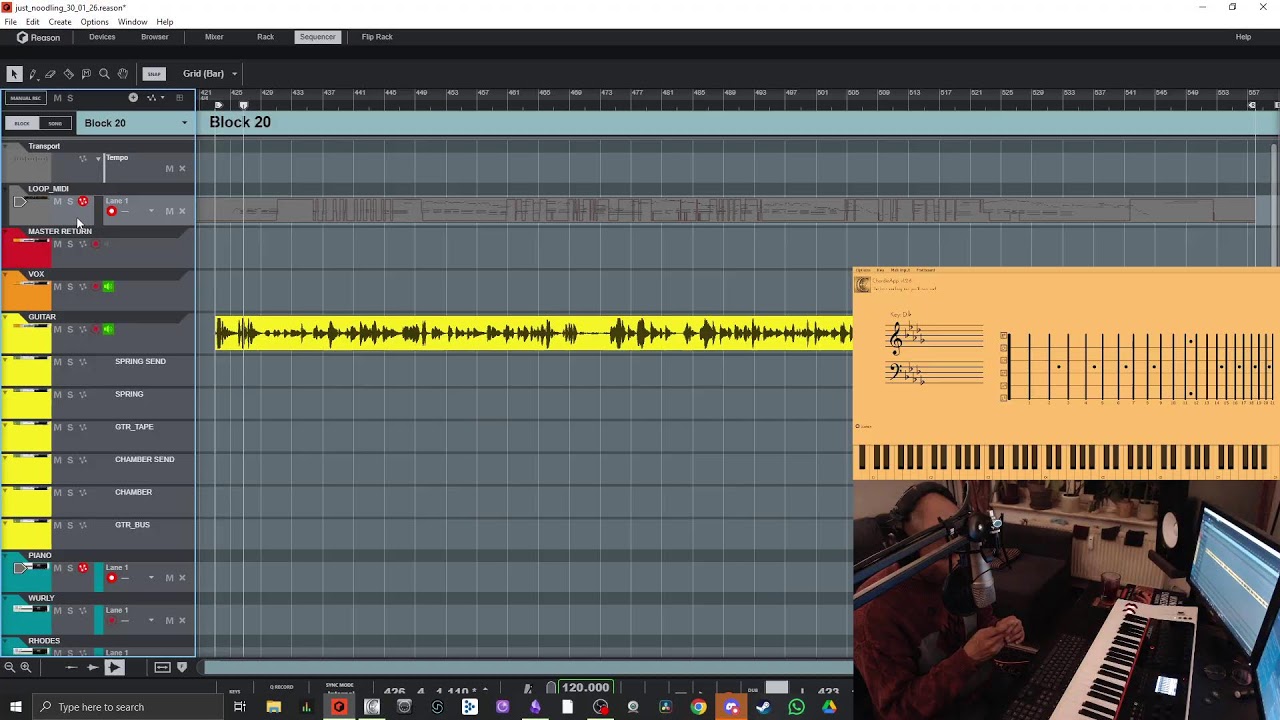The width and height of the screenshot is (1280, 720).
Task: Toggle Manual Rec mode
Action: point(25,98)
